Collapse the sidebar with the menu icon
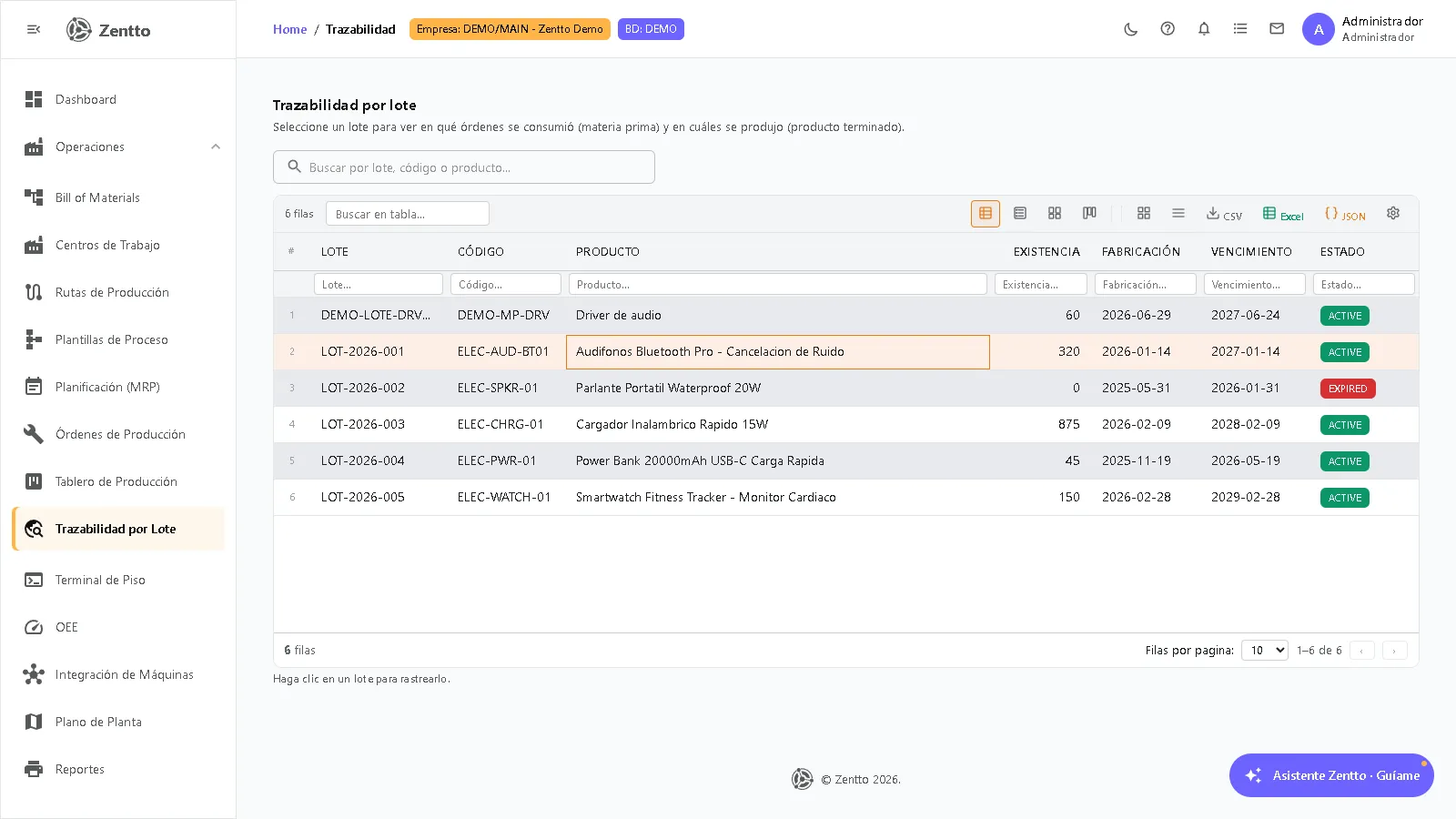This screenshot has width=1456, height=819. [34, 30]
